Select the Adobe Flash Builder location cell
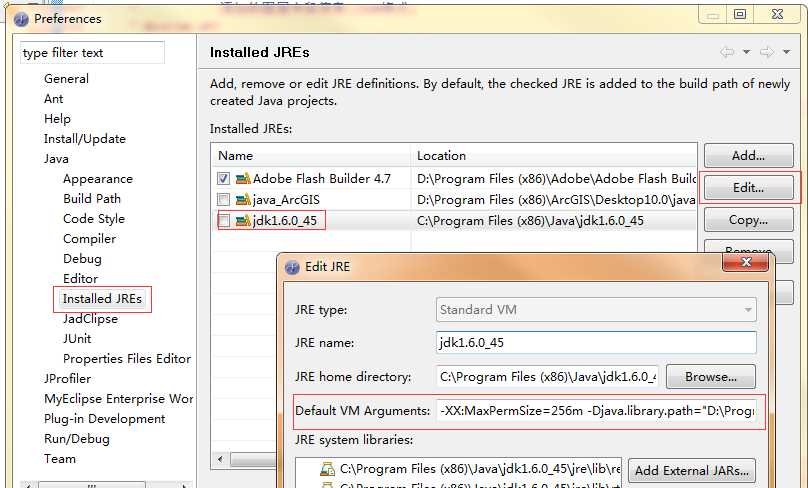Viewport: 808px width, 488px height. point(554,178)
